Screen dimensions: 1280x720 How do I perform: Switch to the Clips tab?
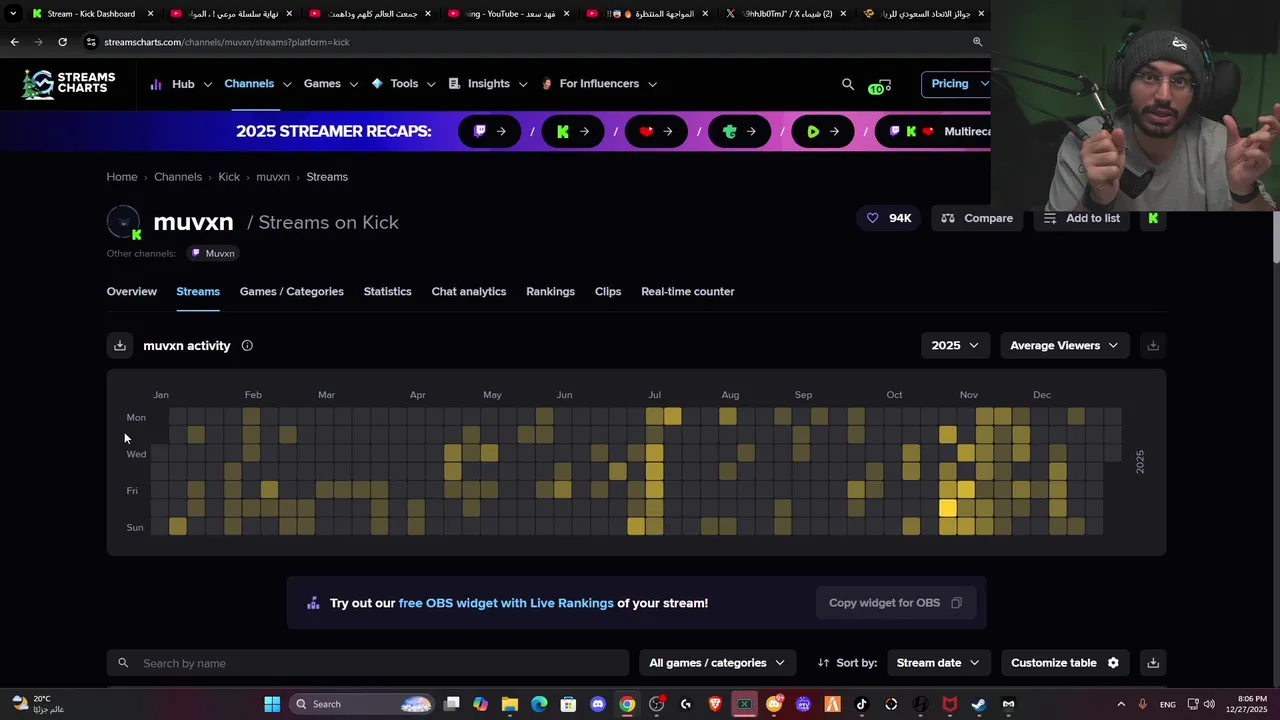(x=608, y=291)
